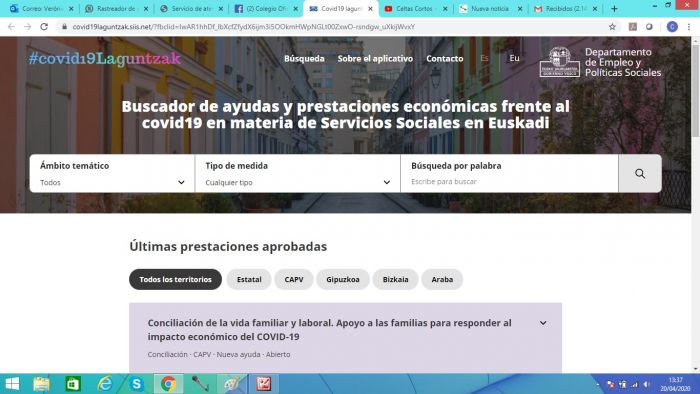Open the red application taskbar icon
700x394 pixels.
263,384
